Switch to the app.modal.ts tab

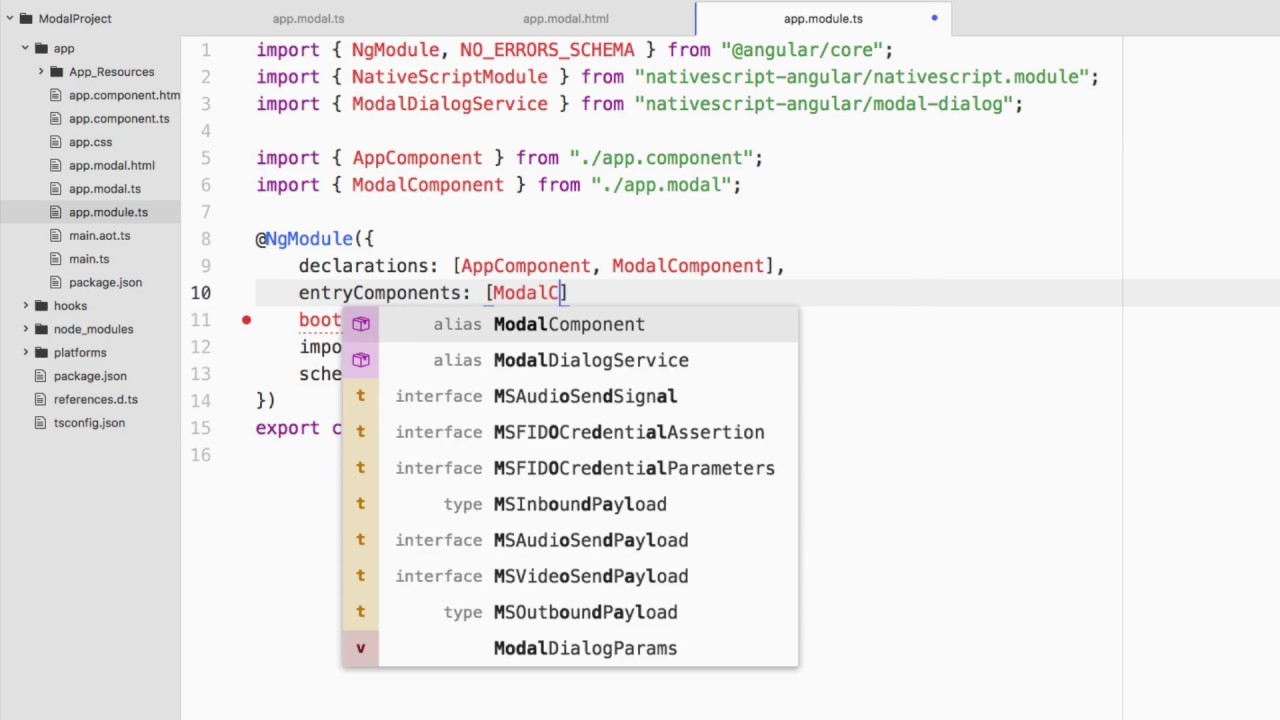point(308,18)
